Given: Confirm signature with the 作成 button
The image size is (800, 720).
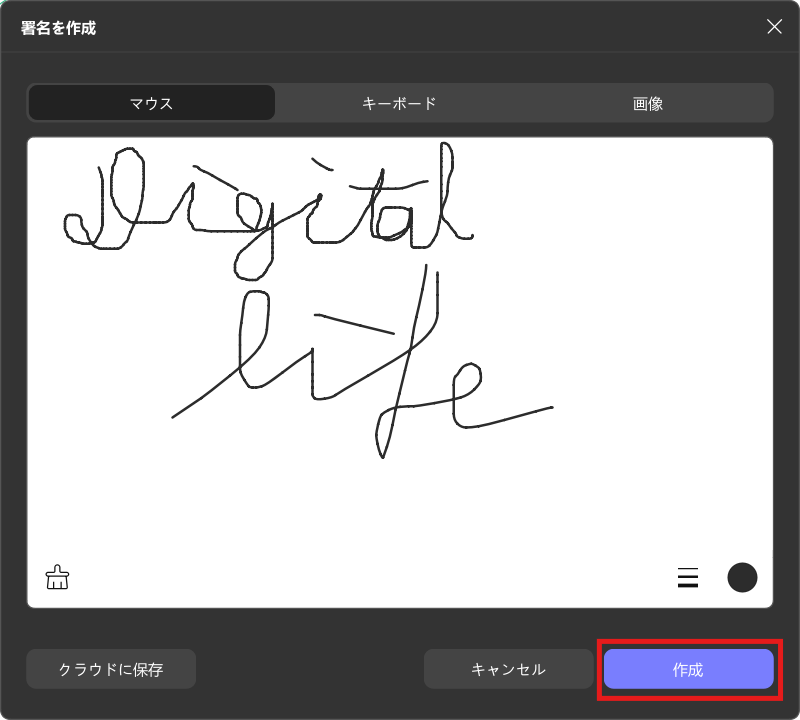Looking at the screenshot, I should (x=688, y=669).
